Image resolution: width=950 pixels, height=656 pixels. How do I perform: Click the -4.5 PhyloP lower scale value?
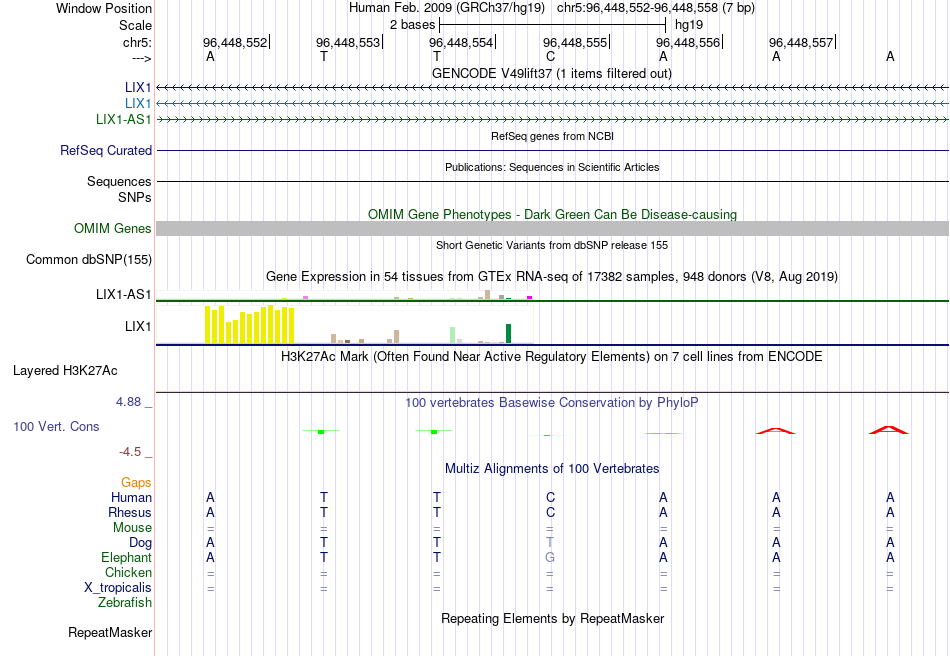pos(130,452)
